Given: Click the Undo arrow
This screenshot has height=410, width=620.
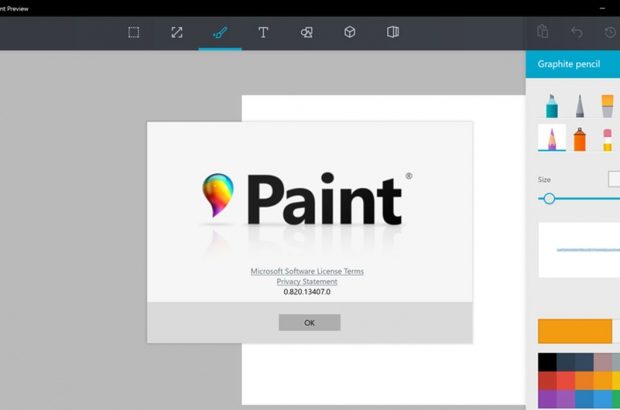Looking at the screenshot, I should click(x=577, y=32).
